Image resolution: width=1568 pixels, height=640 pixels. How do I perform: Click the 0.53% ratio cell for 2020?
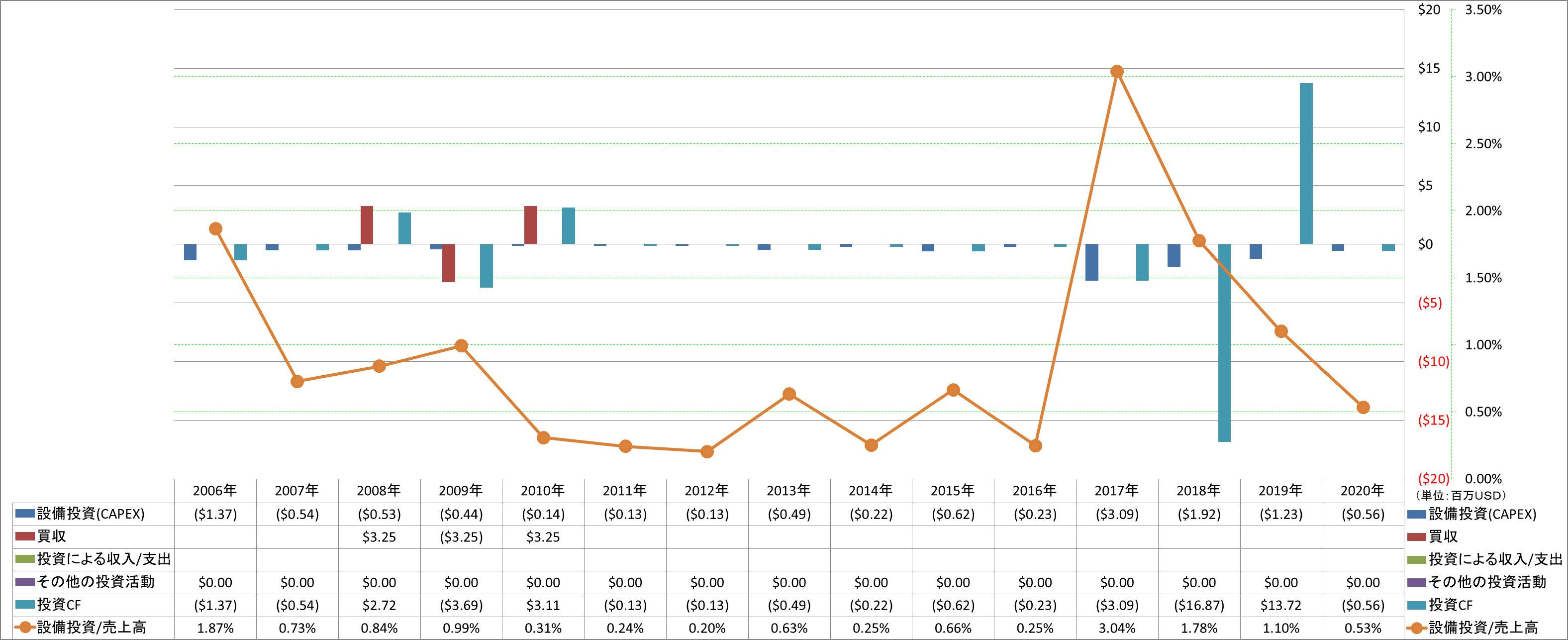1363,628
